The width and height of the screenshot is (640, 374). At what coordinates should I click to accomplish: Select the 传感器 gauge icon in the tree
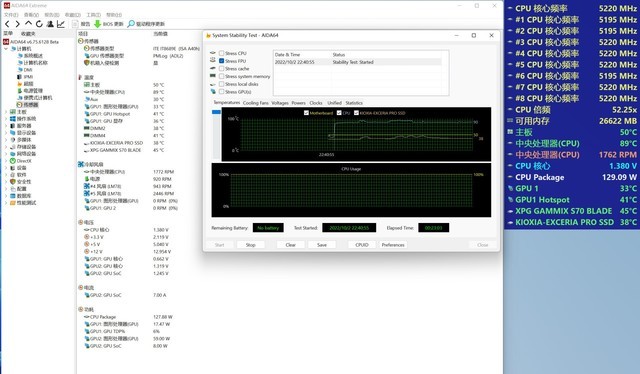[20, 105]
